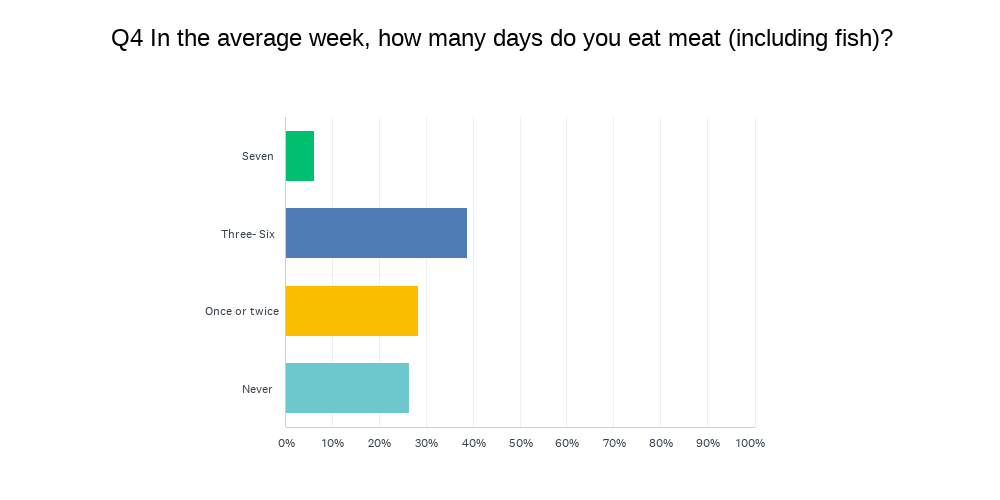
Task: Click the 10% axis tick label
Action: 333,443
